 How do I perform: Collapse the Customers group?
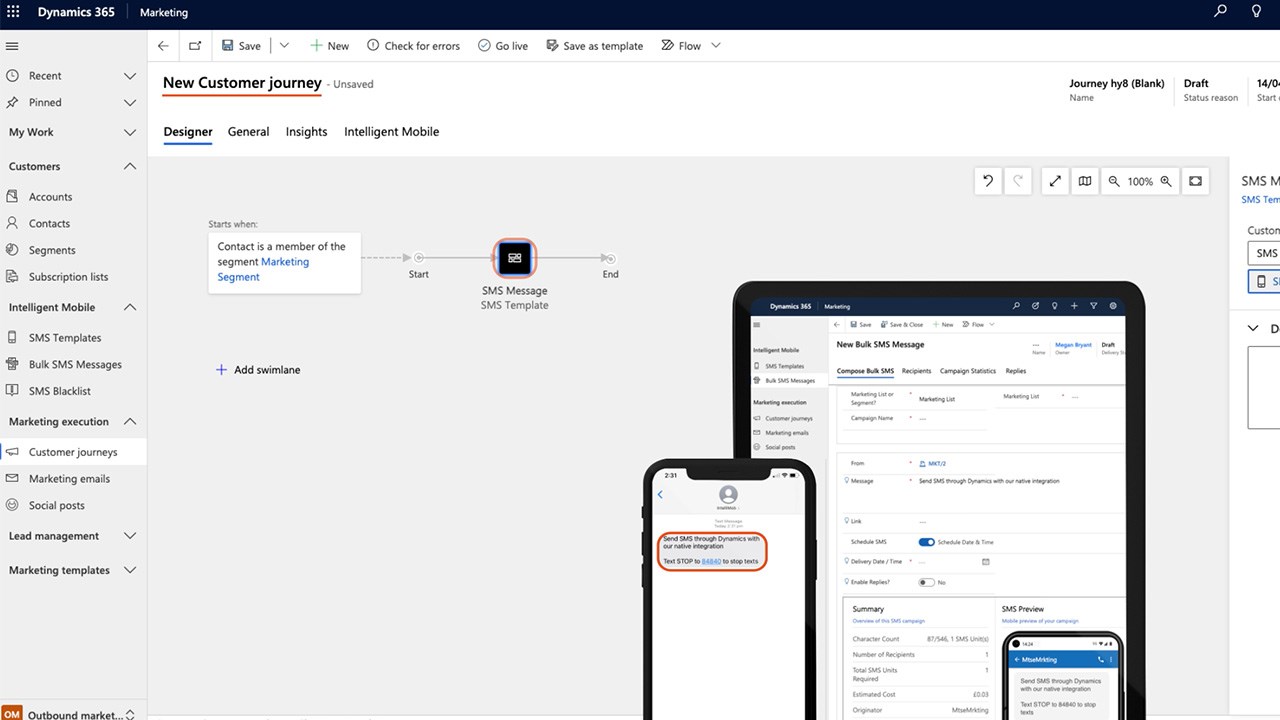click(x=129, y=167)
